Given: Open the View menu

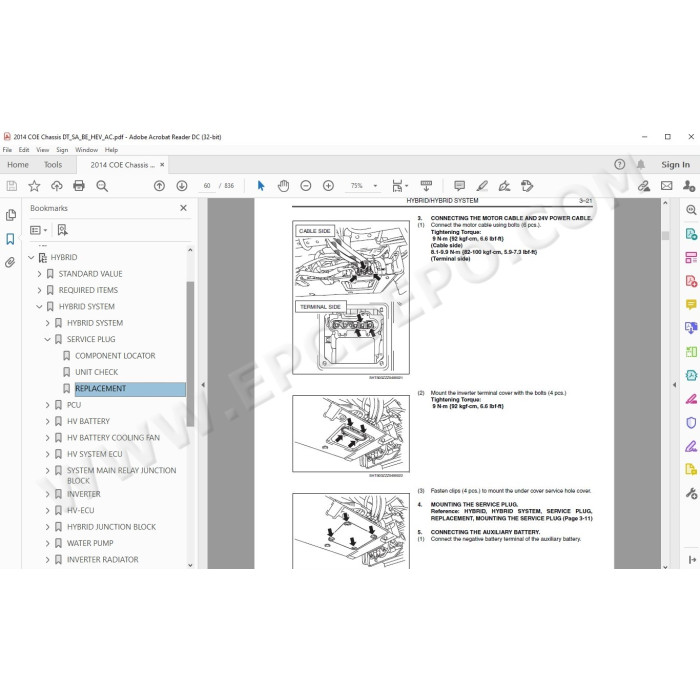Looking at the screenshot, I should pyautogui.click(x=43, y=150).
